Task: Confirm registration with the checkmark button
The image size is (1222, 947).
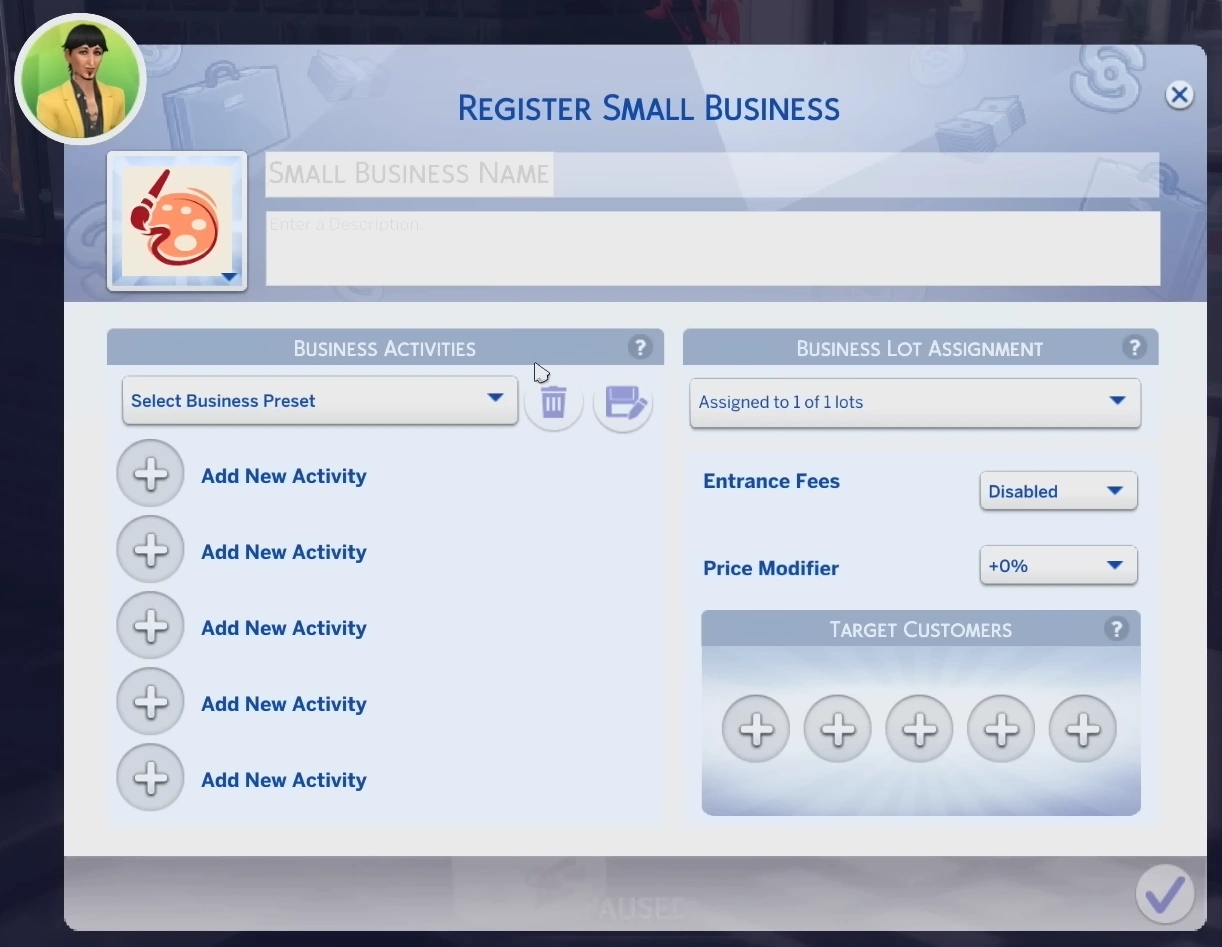Action: 1165,893
